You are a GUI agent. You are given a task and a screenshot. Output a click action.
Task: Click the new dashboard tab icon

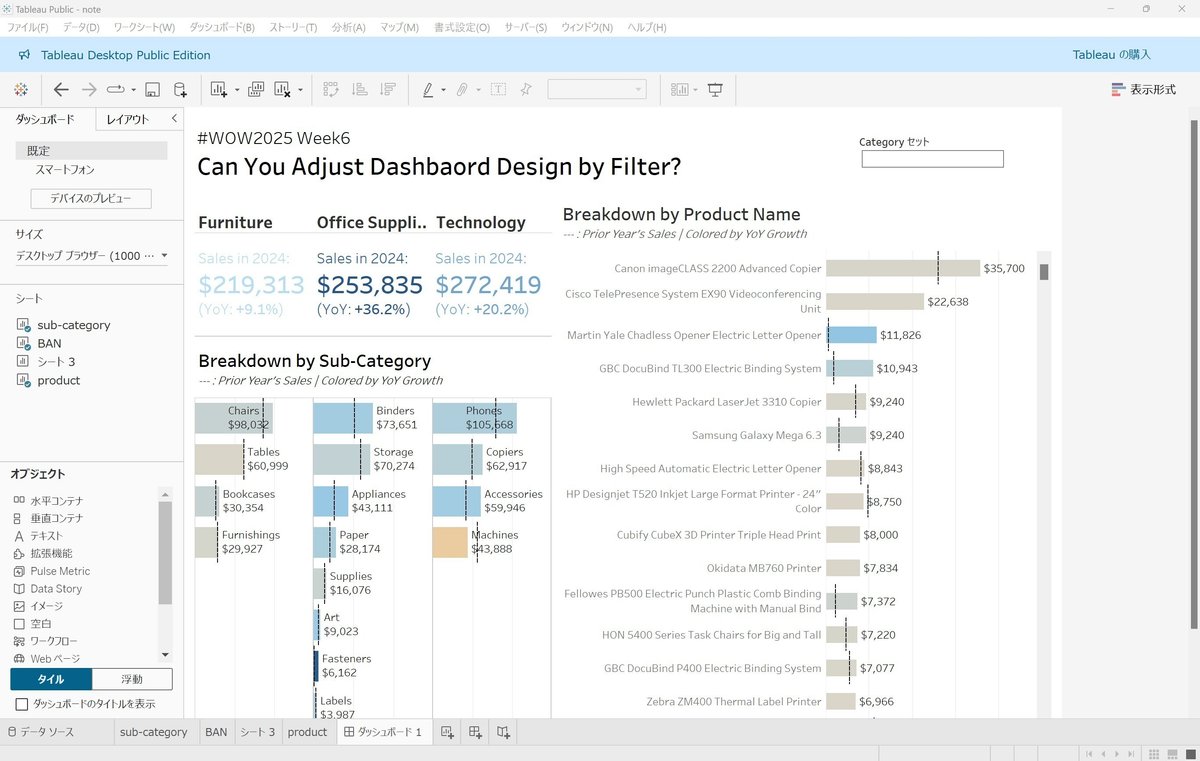[x=476, y=732]
